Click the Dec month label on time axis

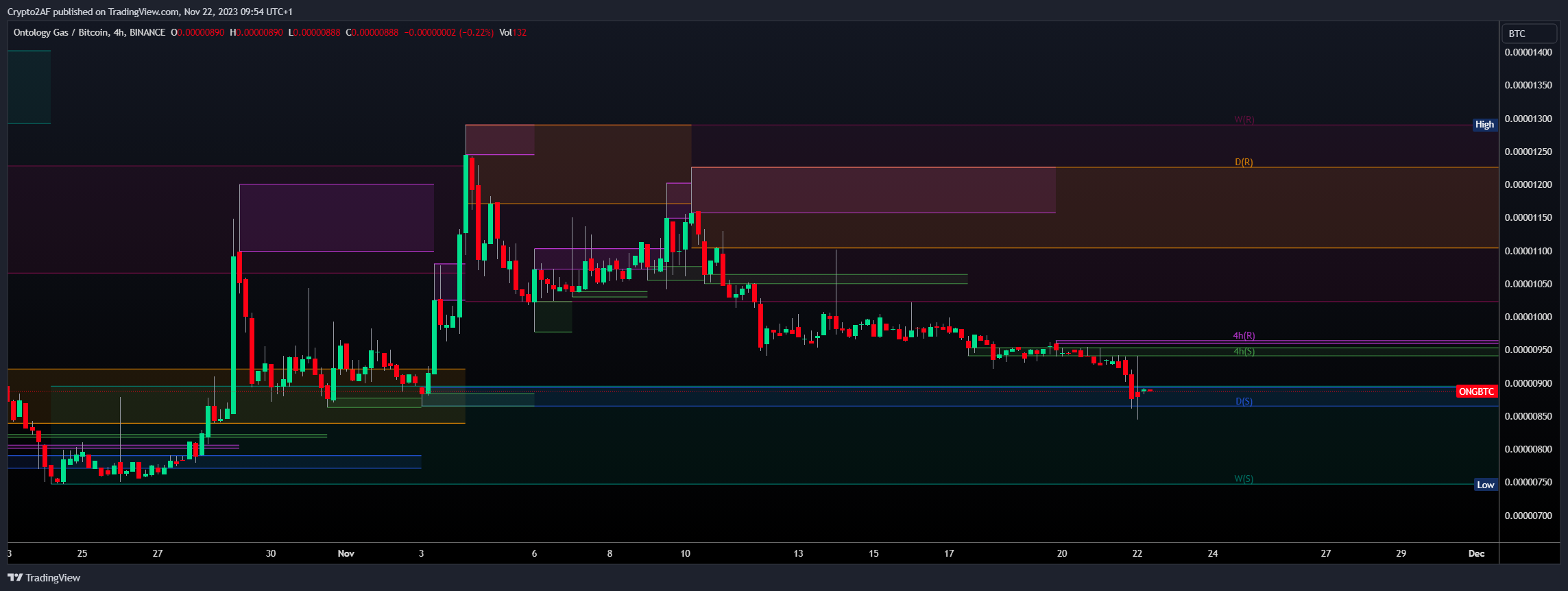(1477, 553)
